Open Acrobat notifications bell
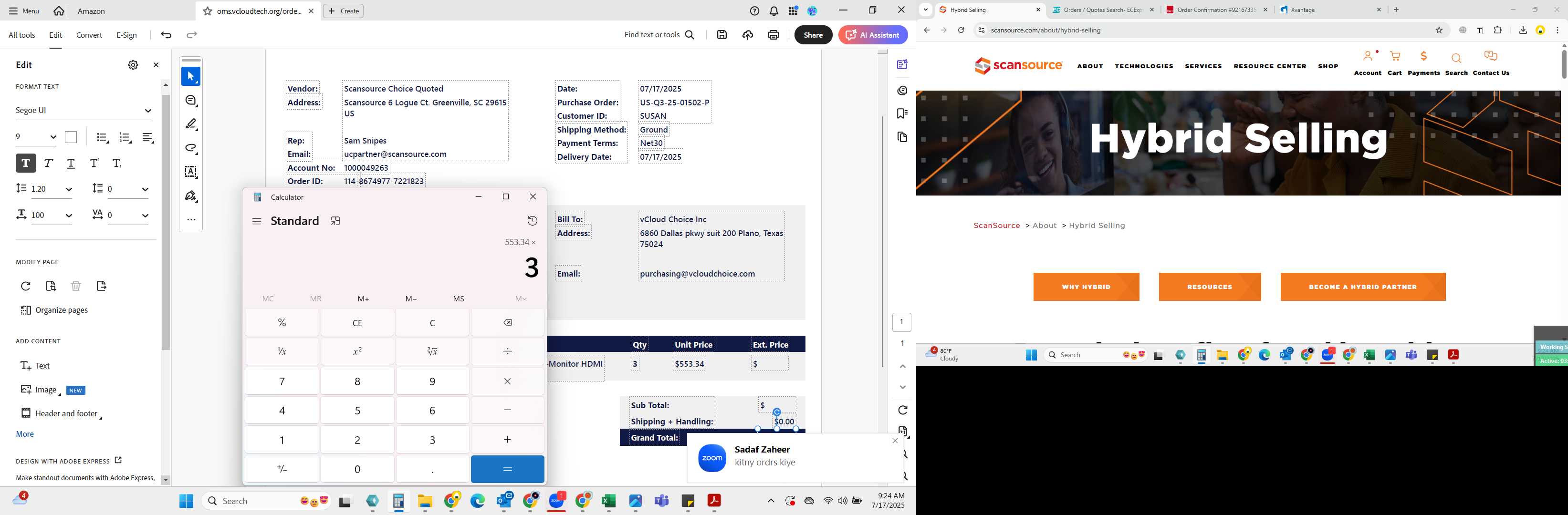 [774, 11]
